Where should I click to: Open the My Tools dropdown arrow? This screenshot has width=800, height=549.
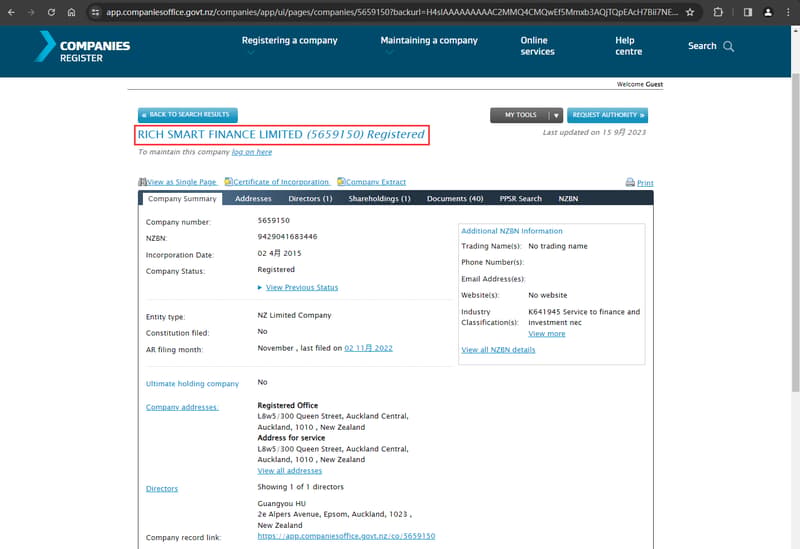[x=556, y=115]
